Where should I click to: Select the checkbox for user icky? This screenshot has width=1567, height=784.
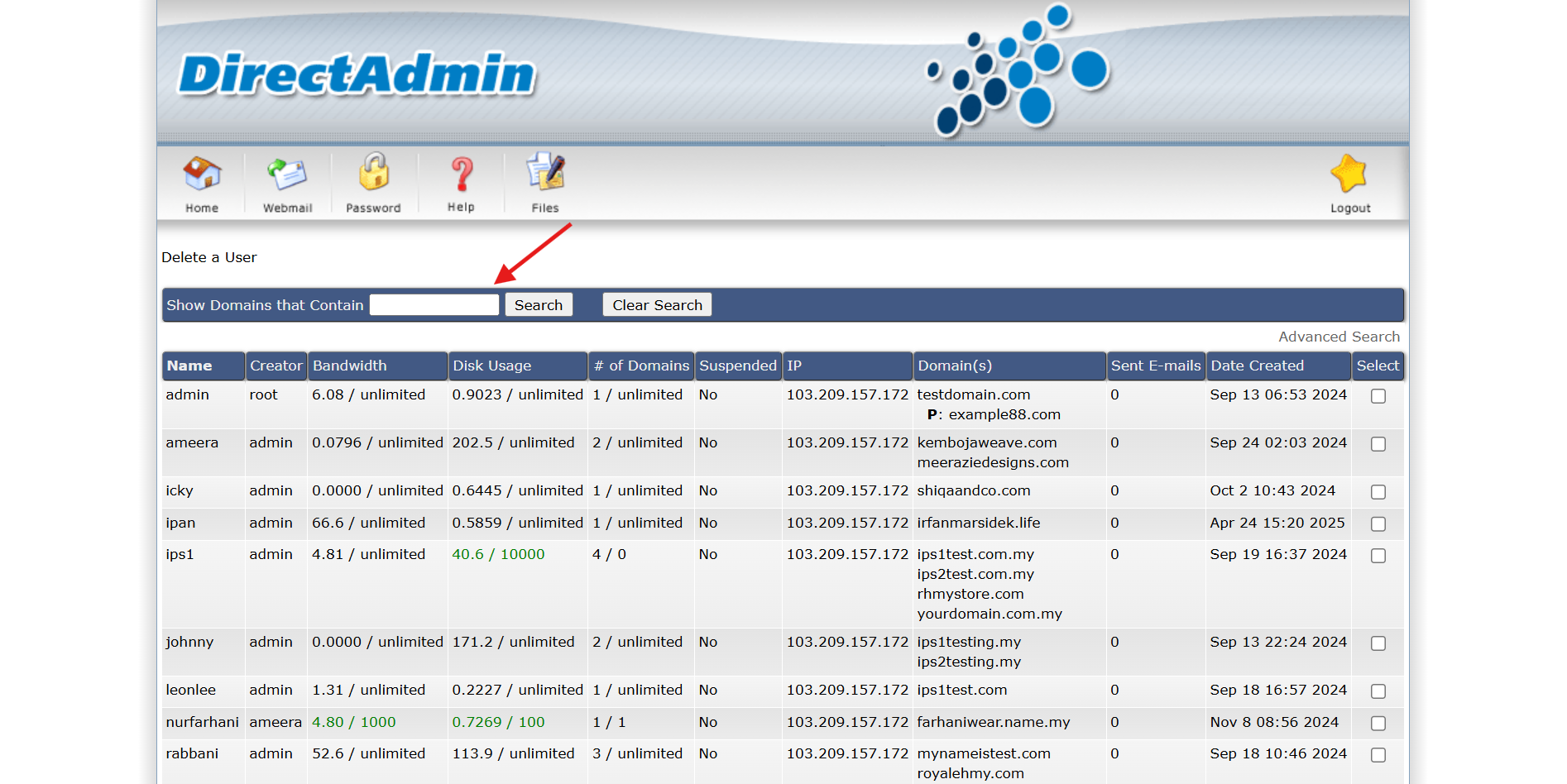tap(1378, 492)
